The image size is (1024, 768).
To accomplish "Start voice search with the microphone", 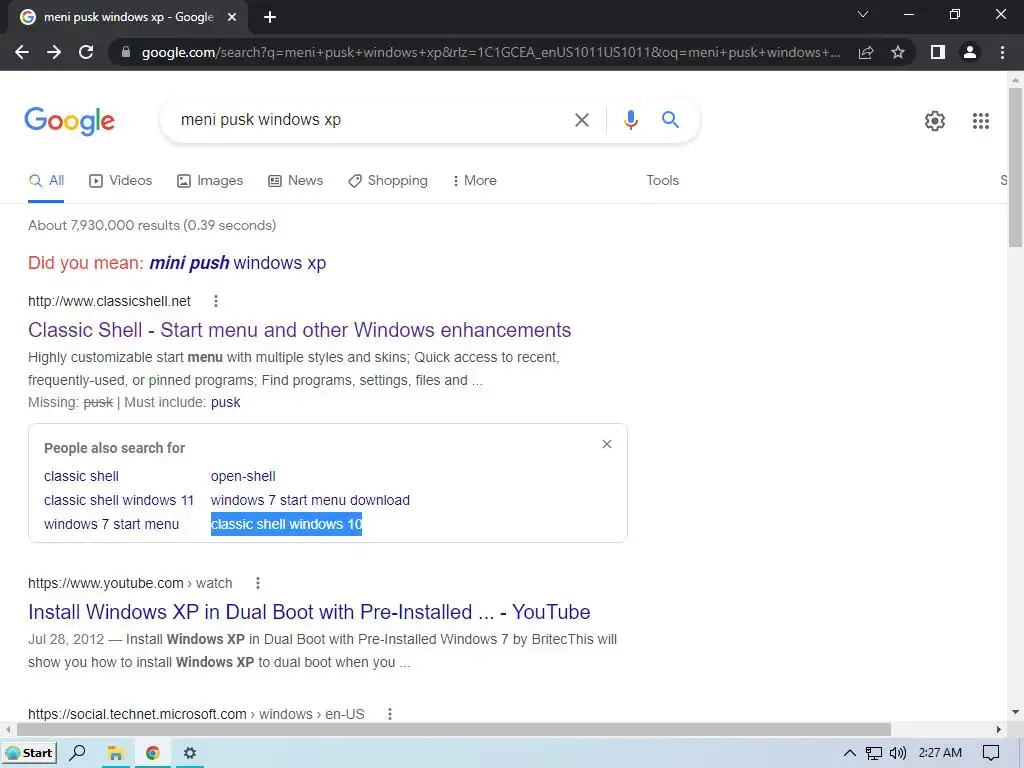I will (630, 120).
